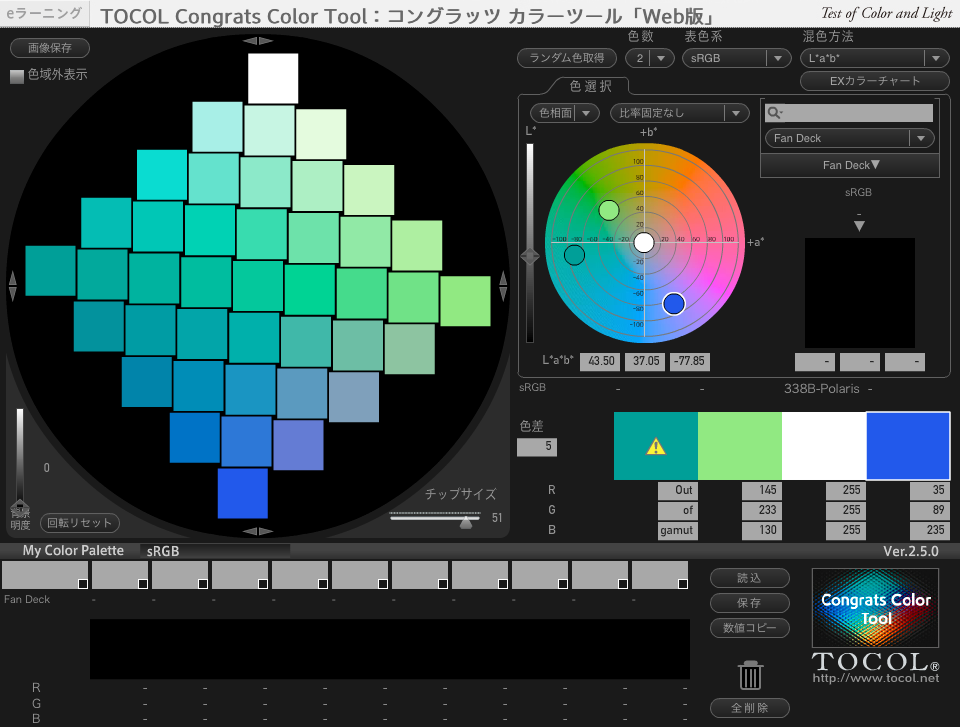Click the diamond marker on the L* slider
This screenshot has height=727, width=960.
point(530,256)
